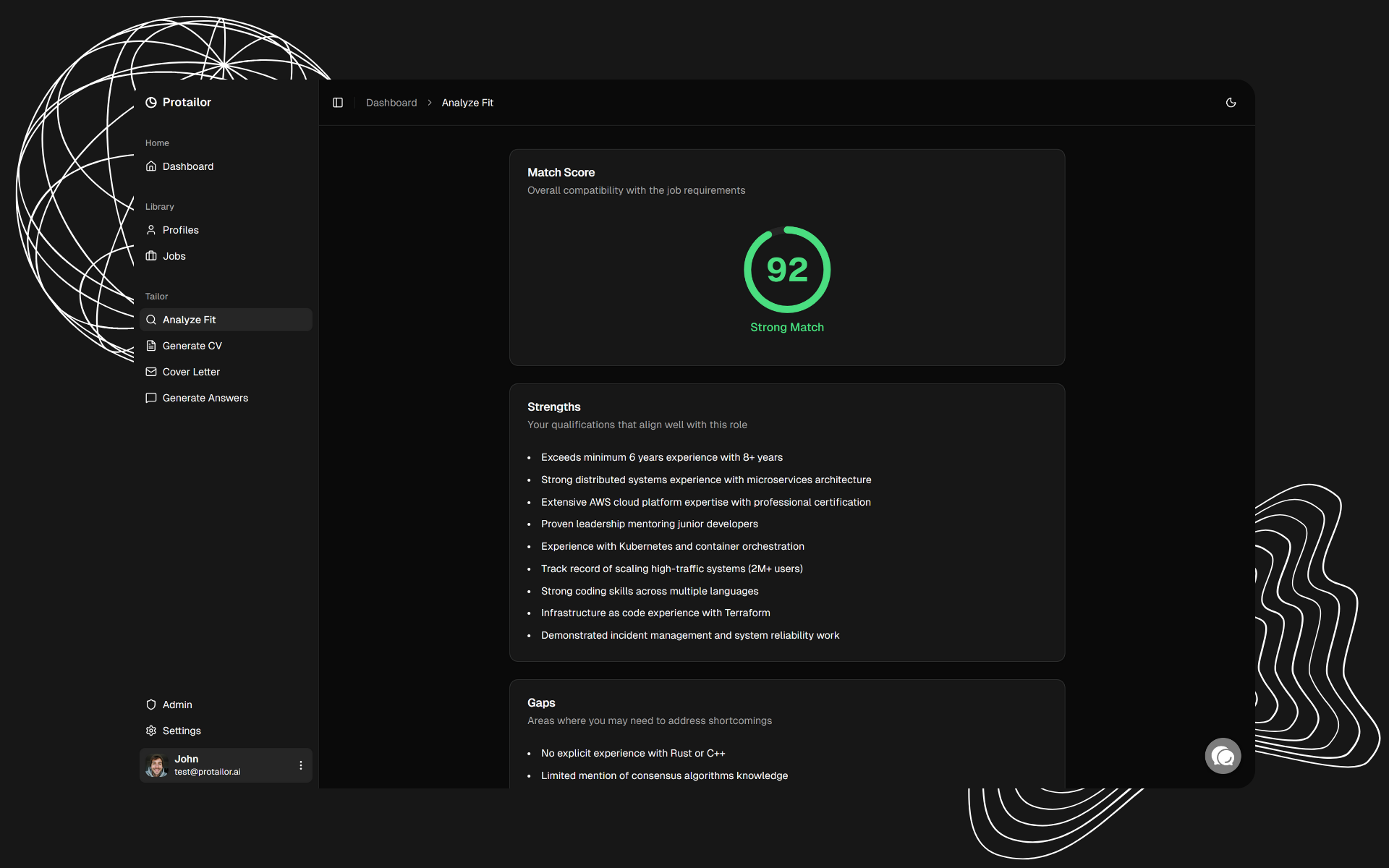The width and height of the screenshot is (1389, 868).
Task: Click the 92 match score progress ring
Action: (x=787, y=270)
